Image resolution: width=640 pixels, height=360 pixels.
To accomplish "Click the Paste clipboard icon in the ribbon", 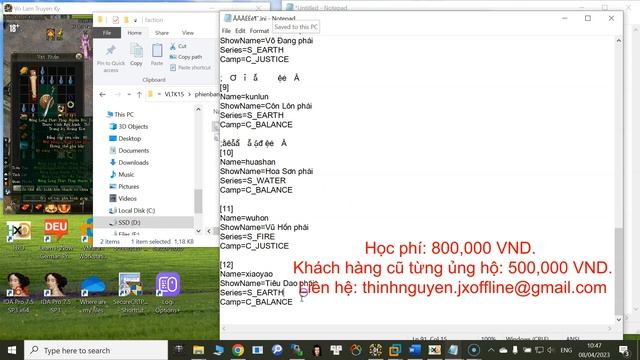I will [x=157, y=51].
